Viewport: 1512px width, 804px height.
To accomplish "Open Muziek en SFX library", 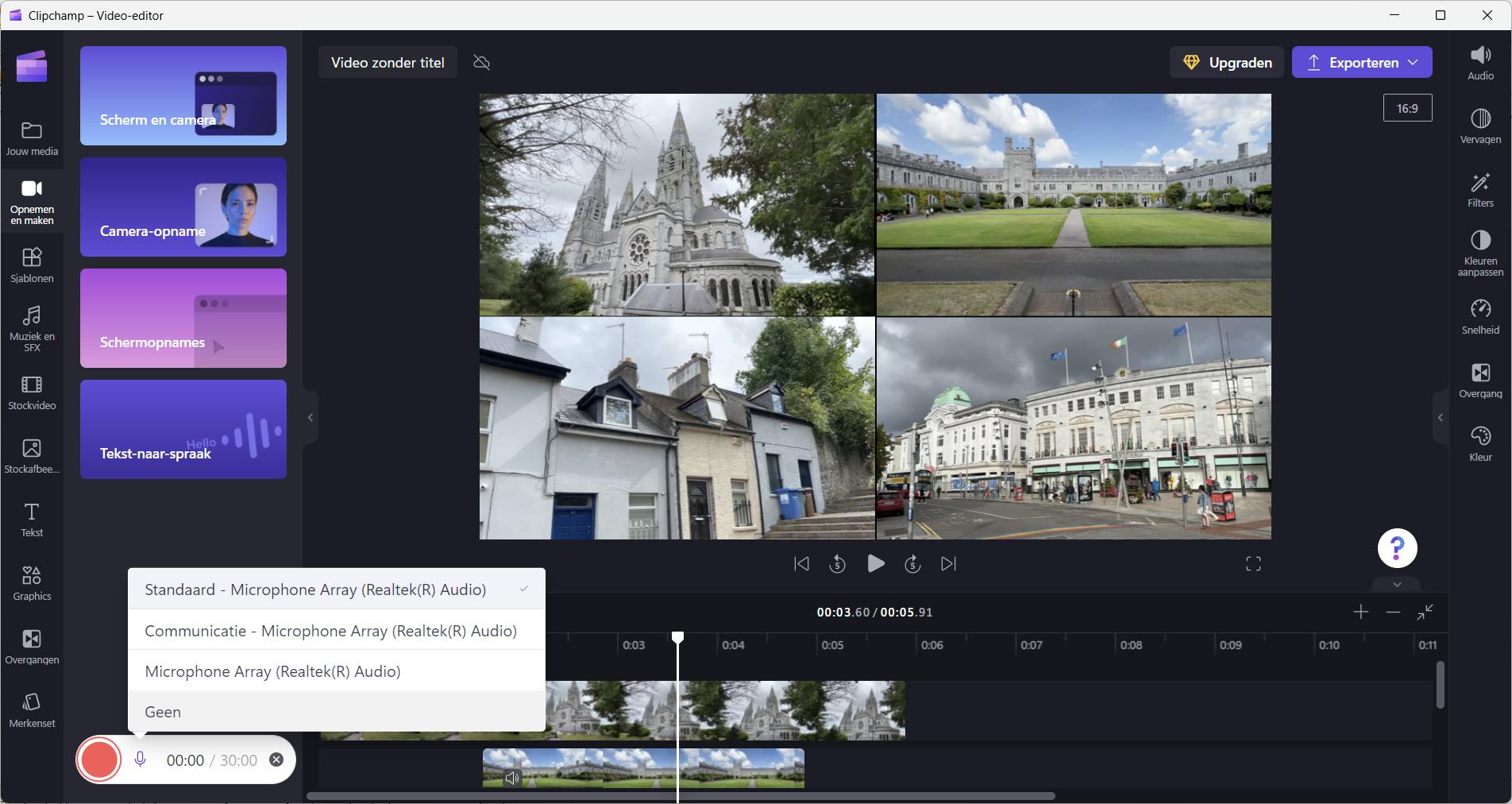I will [x=32, y=327].
